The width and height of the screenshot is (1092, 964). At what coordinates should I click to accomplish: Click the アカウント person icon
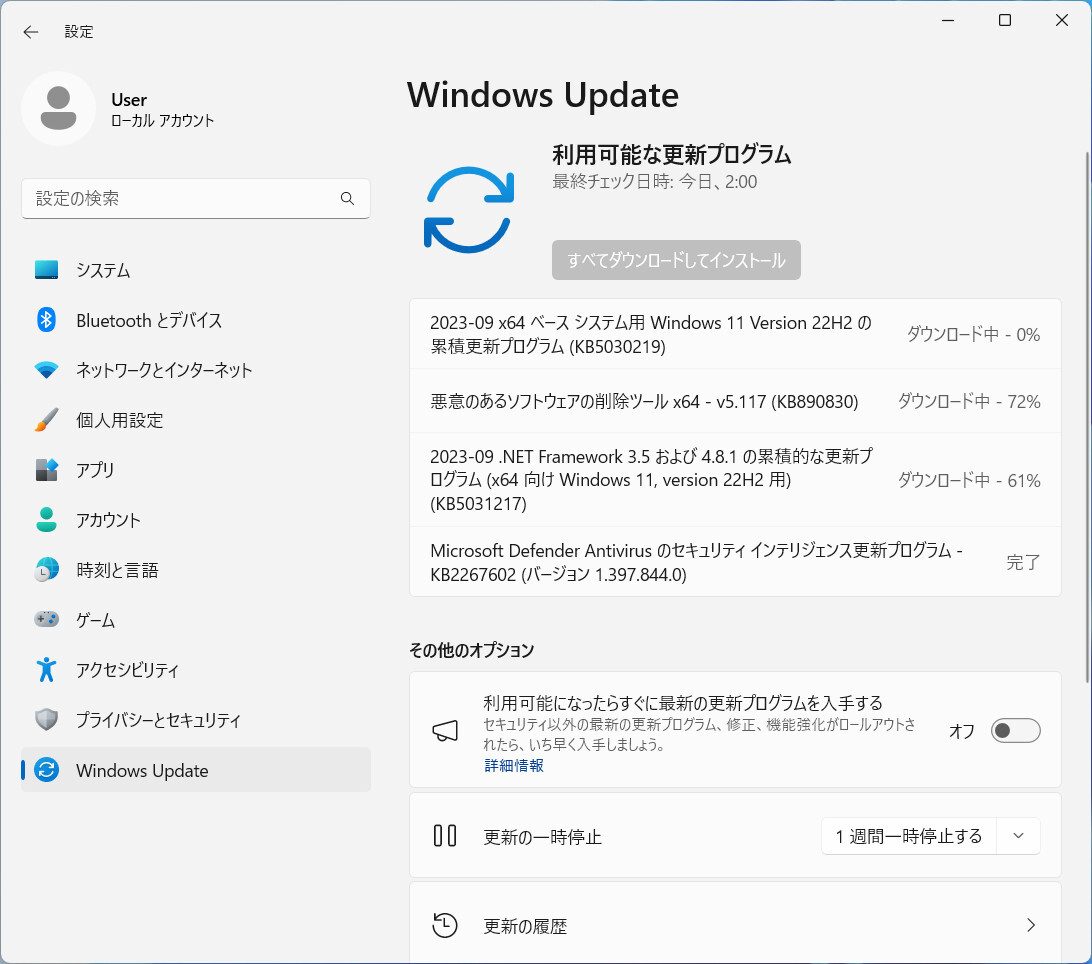click(47, 520)
